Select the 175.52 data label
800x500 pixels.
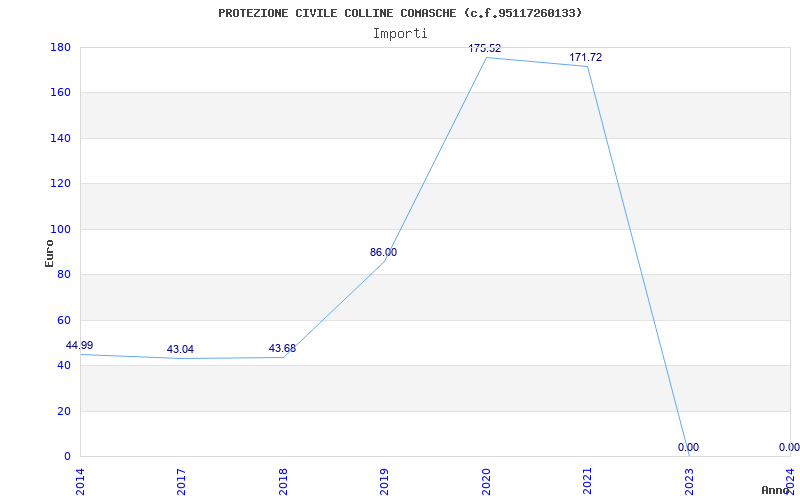click(485, 48)
